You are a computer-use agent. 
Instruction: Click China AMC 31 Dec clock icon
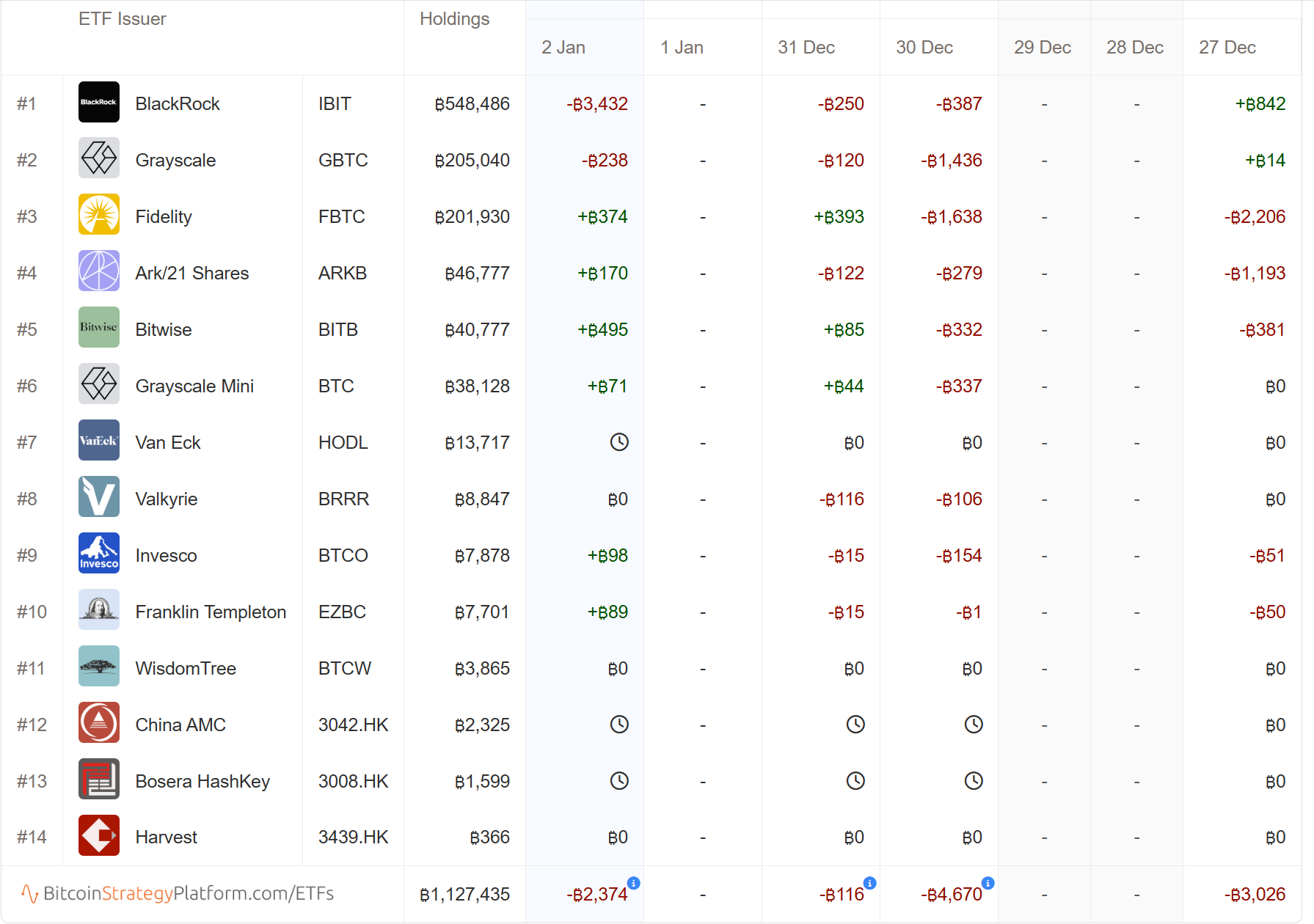coord(855,725)
